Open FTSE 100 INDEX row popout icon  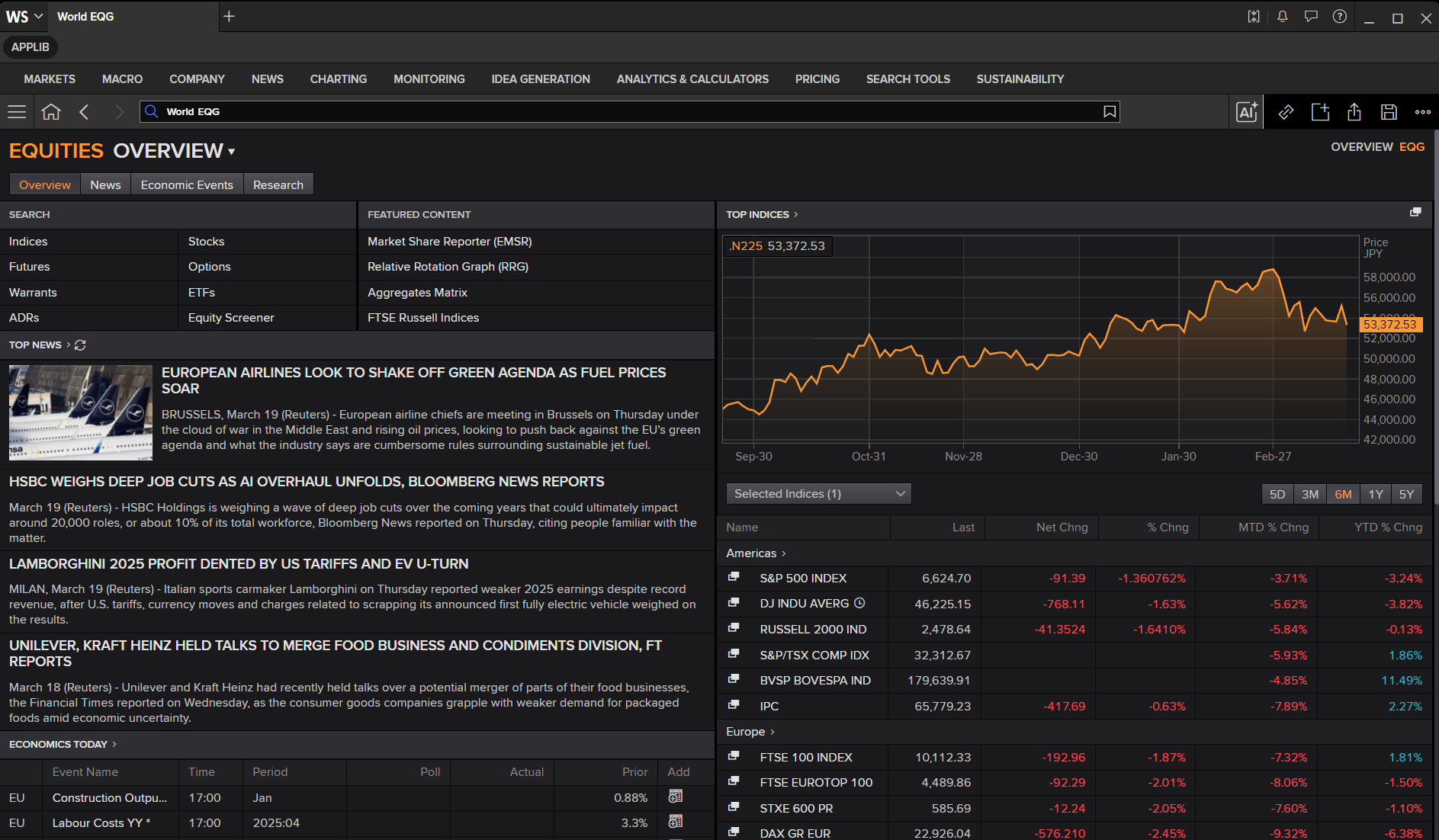click(734, 756)
